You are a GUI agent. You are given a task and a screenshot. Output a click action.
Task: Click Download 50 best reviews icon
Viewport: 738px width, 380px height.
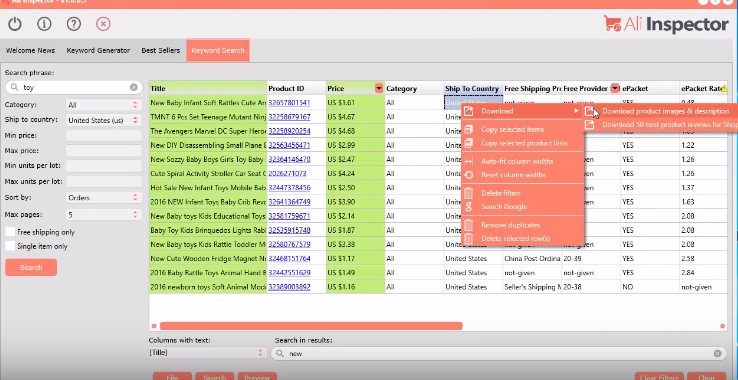coord(590,125)
